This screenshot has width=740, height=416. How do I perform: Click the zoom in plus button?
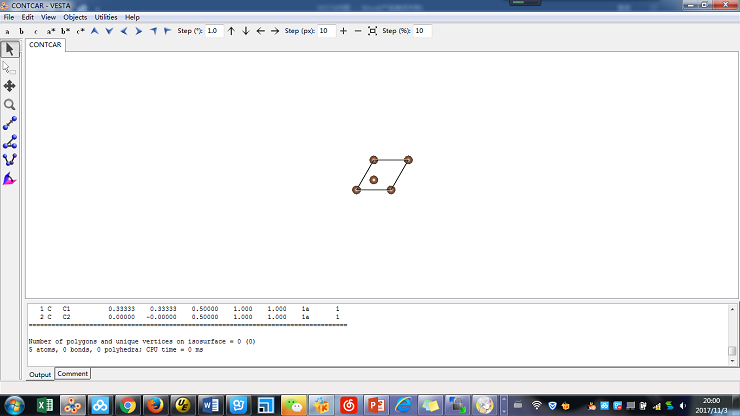(x=344, y=31)
